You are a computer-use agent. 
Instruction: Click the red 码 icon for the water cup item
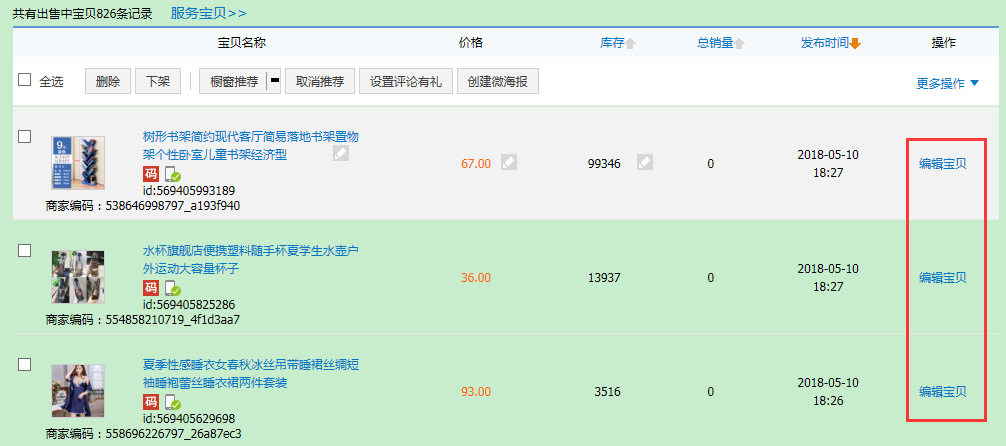pyautogui.click(x=151, y=288)
